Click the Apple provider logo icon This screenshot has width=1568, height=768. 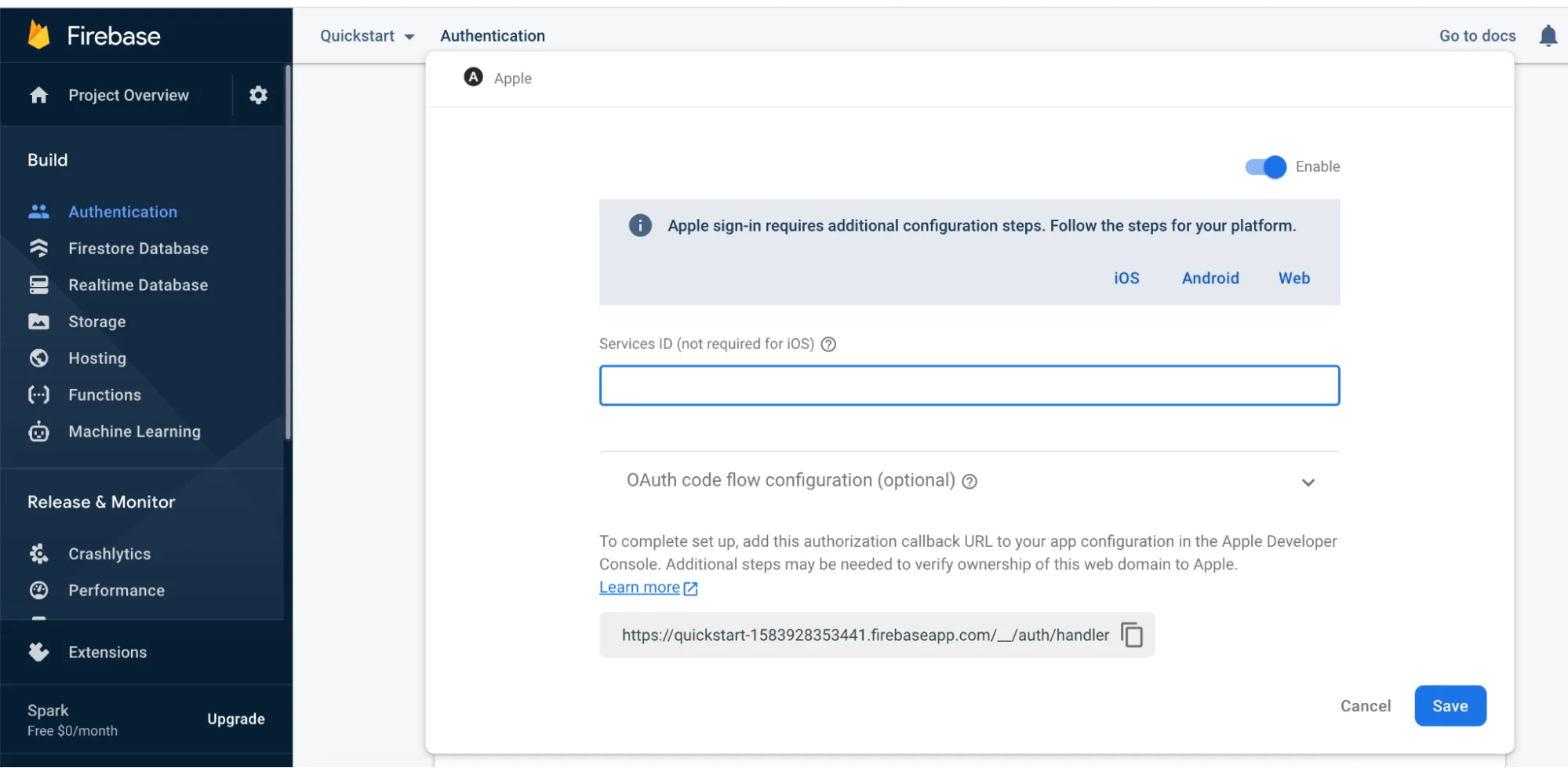(473, 77)
